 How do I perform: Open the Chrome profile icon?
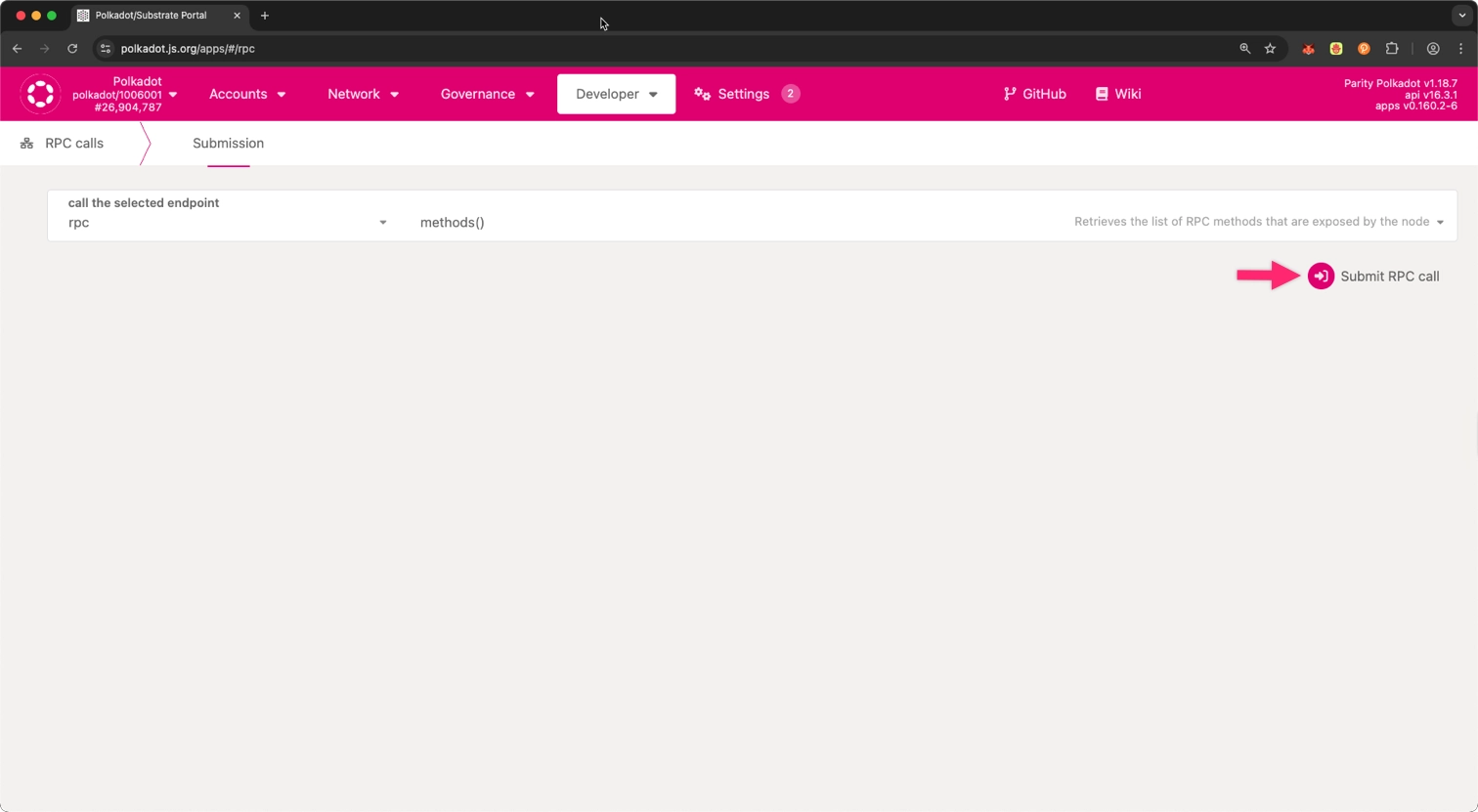pyautogui.click(x=1433, y=49)
